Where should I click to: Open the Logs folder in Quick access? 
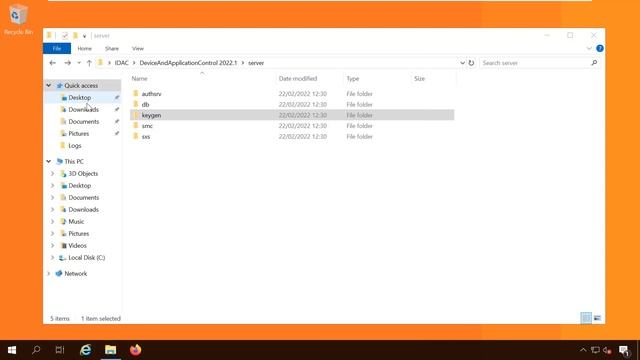(75, 145)
